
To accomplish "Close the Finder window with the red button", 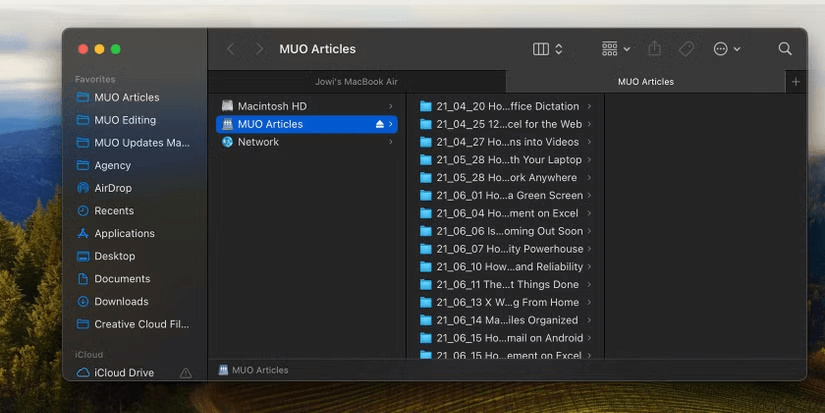I will [x=83, y=49].
